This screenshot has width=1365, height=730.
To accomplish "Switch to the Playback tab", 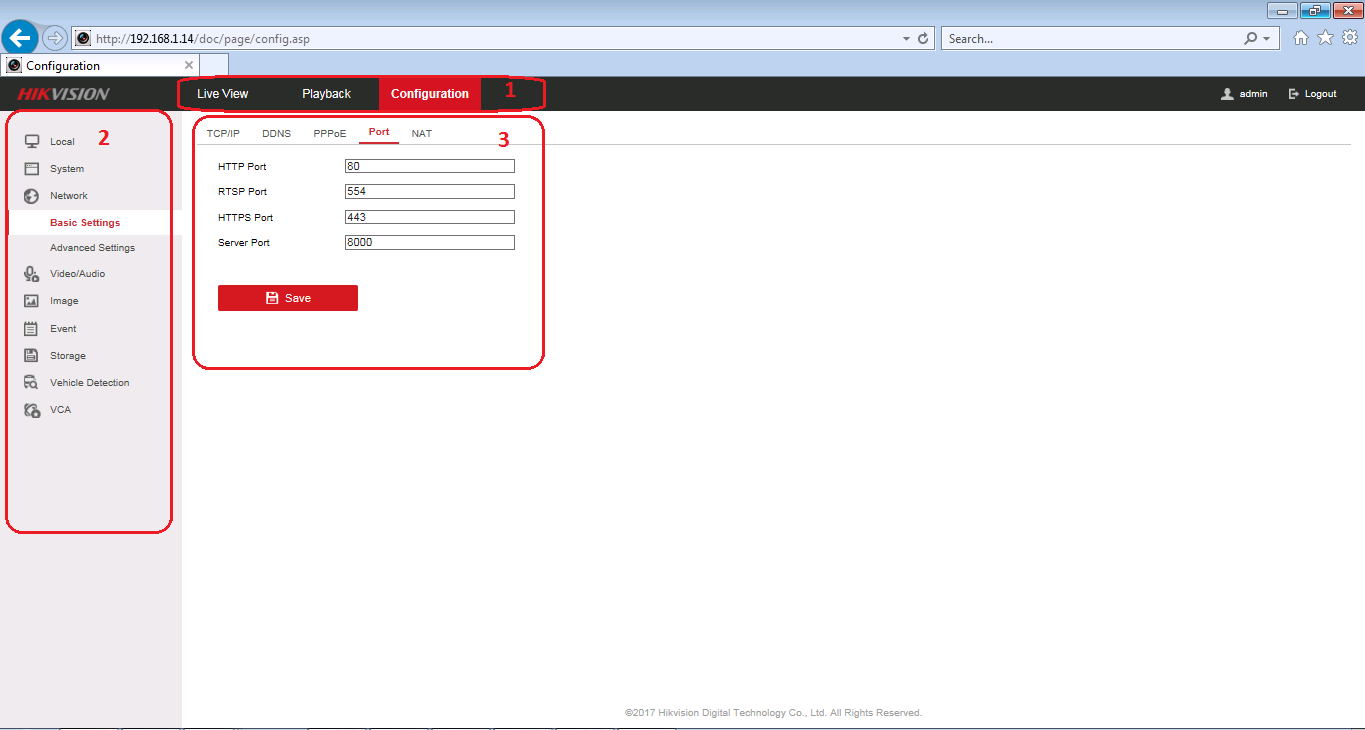I will pos(326,94).
